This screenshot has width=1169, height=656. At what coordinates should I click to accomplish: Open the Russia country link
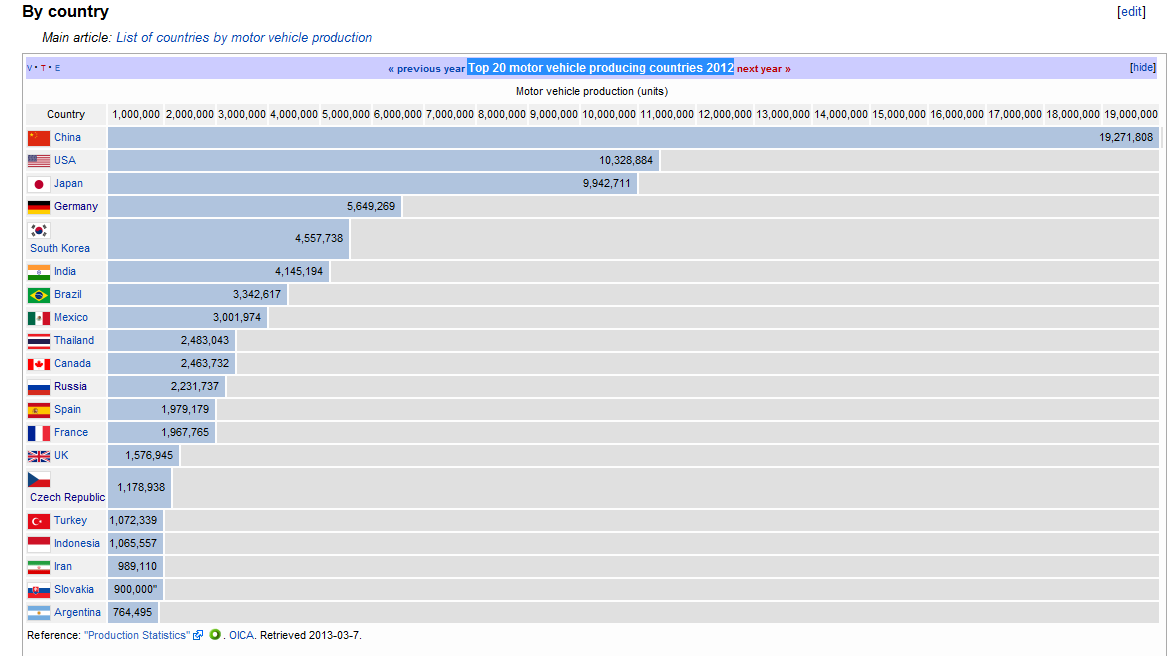click(70, 387)
